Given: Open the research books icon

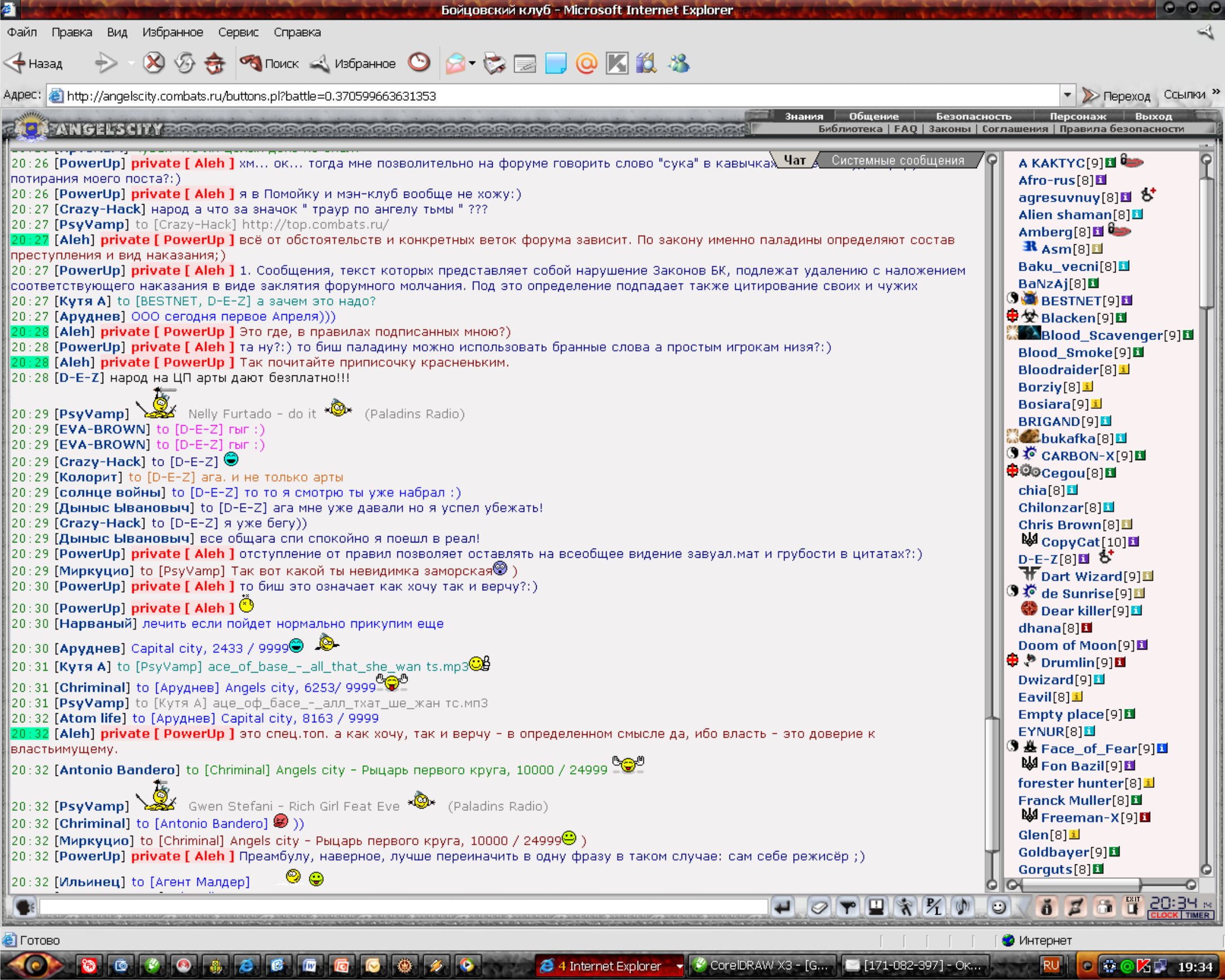Looking at the screenshot, I should (x=647, y=63).
